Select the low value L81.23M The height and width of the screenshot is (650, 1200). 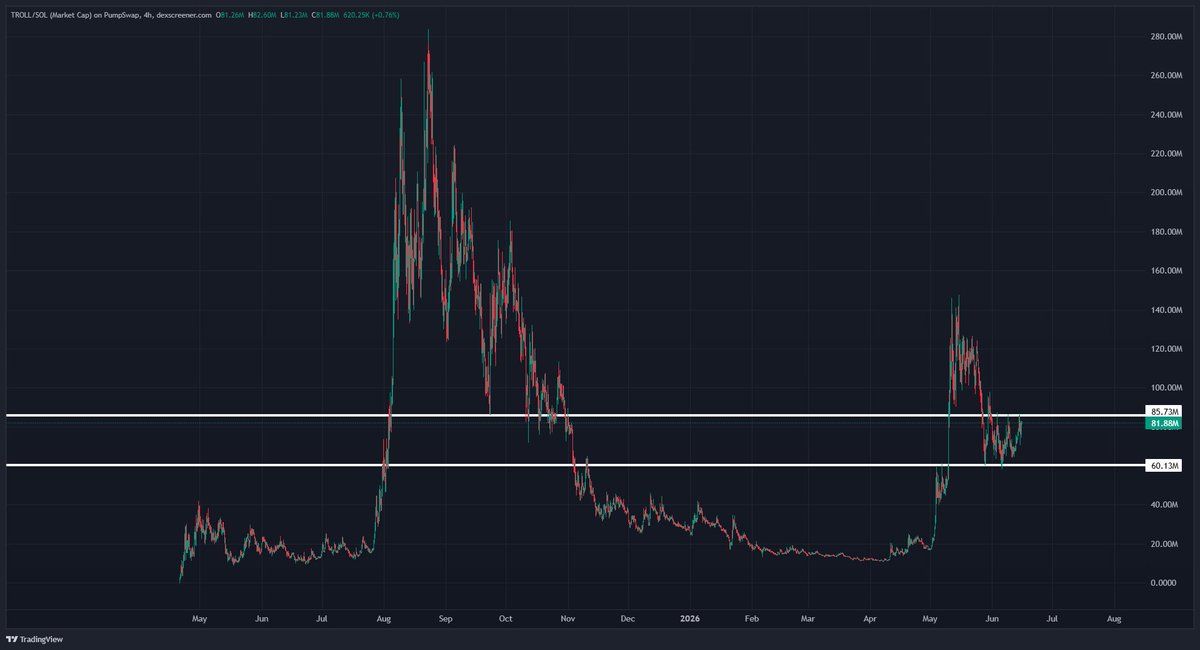pos(294,15)
